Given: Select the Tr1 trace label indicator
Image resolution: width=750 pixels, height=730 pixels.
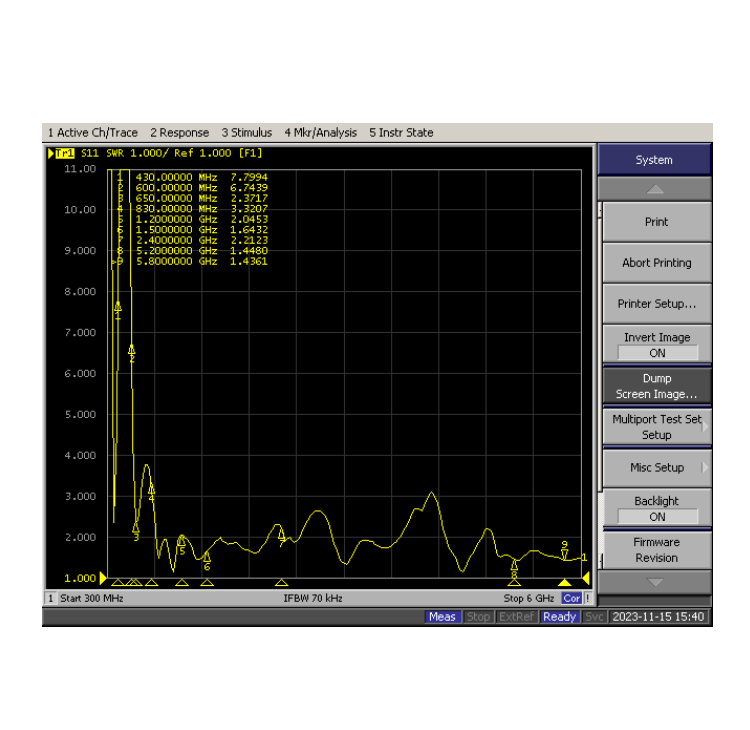Looking at the screenshot, I should point(61,153).
